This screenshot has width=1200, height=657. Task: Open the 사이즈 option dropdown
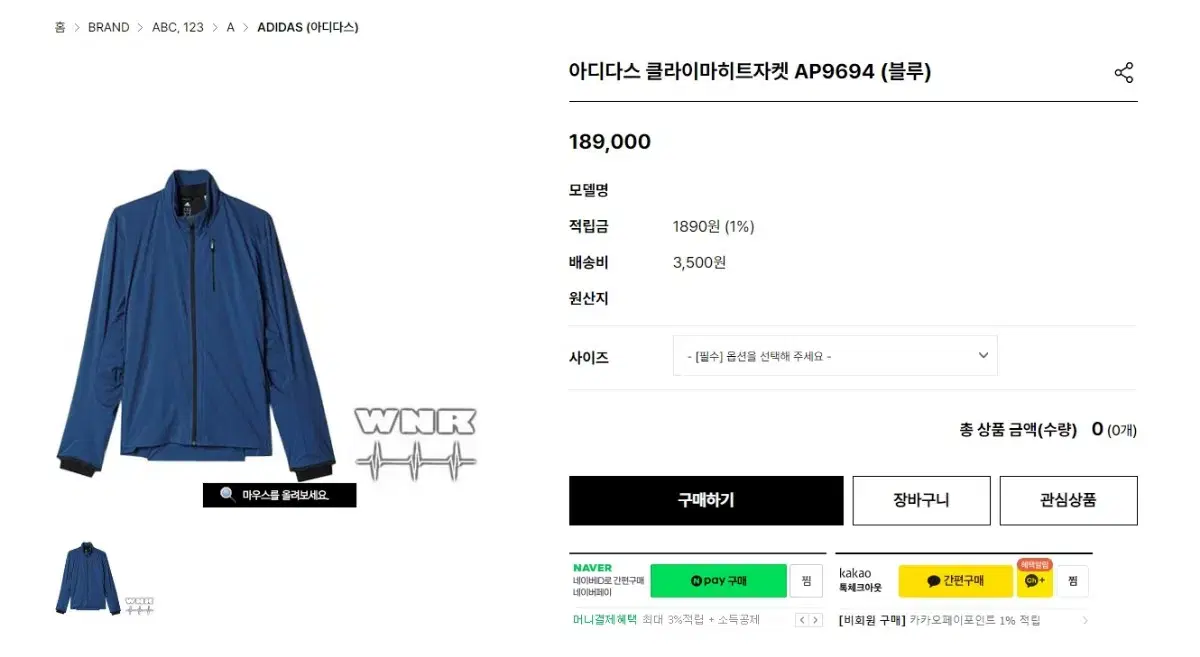[835, 356]
